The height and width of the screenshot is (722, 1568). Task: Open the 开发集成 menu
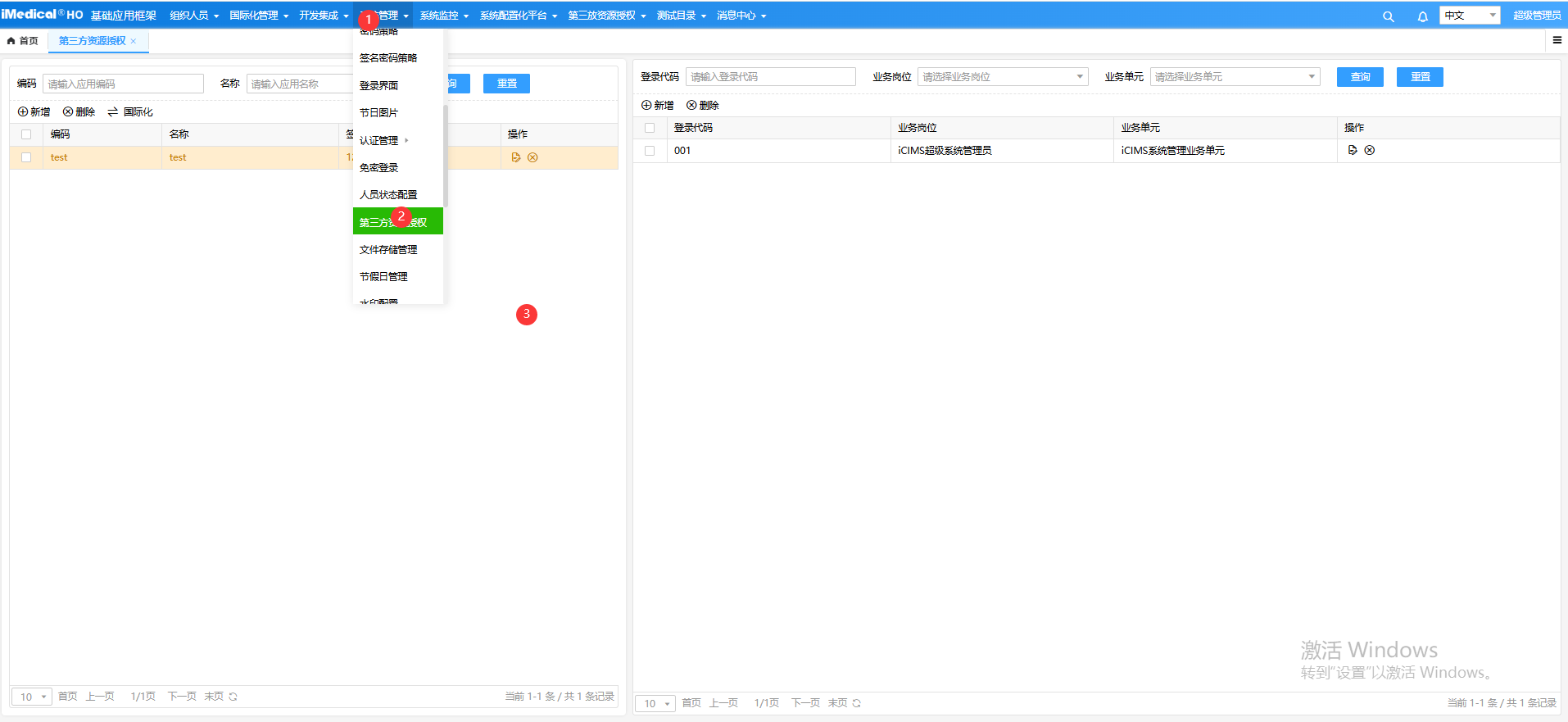[324, 16]
